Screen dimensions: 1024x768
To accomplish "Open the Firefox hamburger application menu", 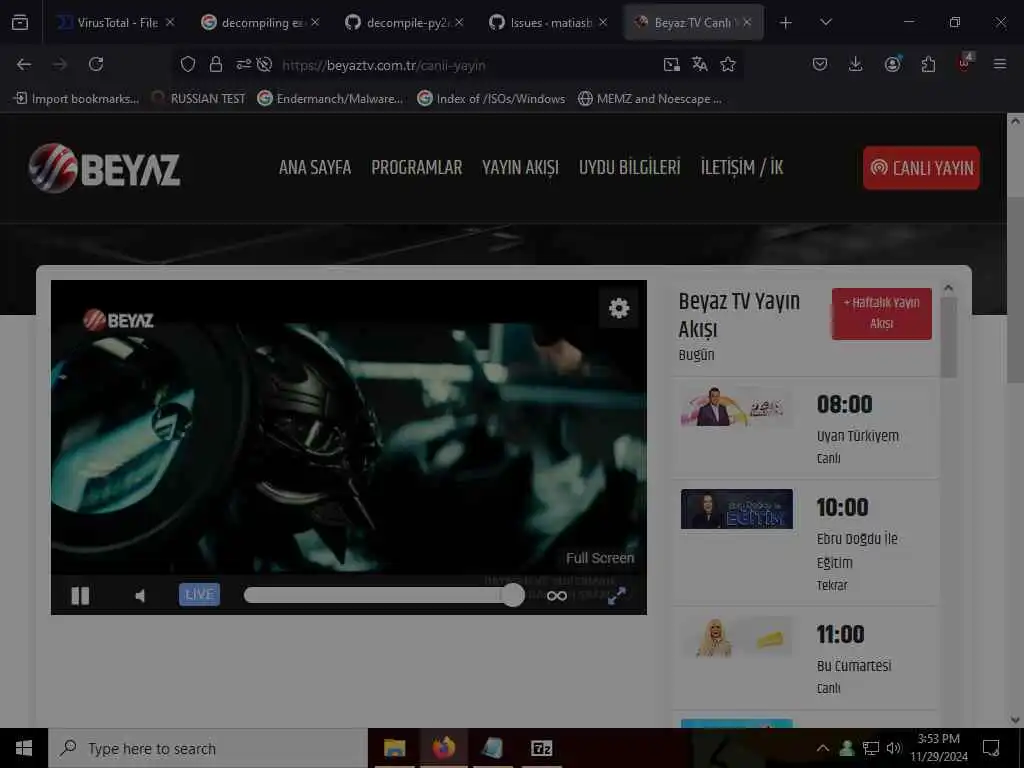I will (x=1000, y=64).
